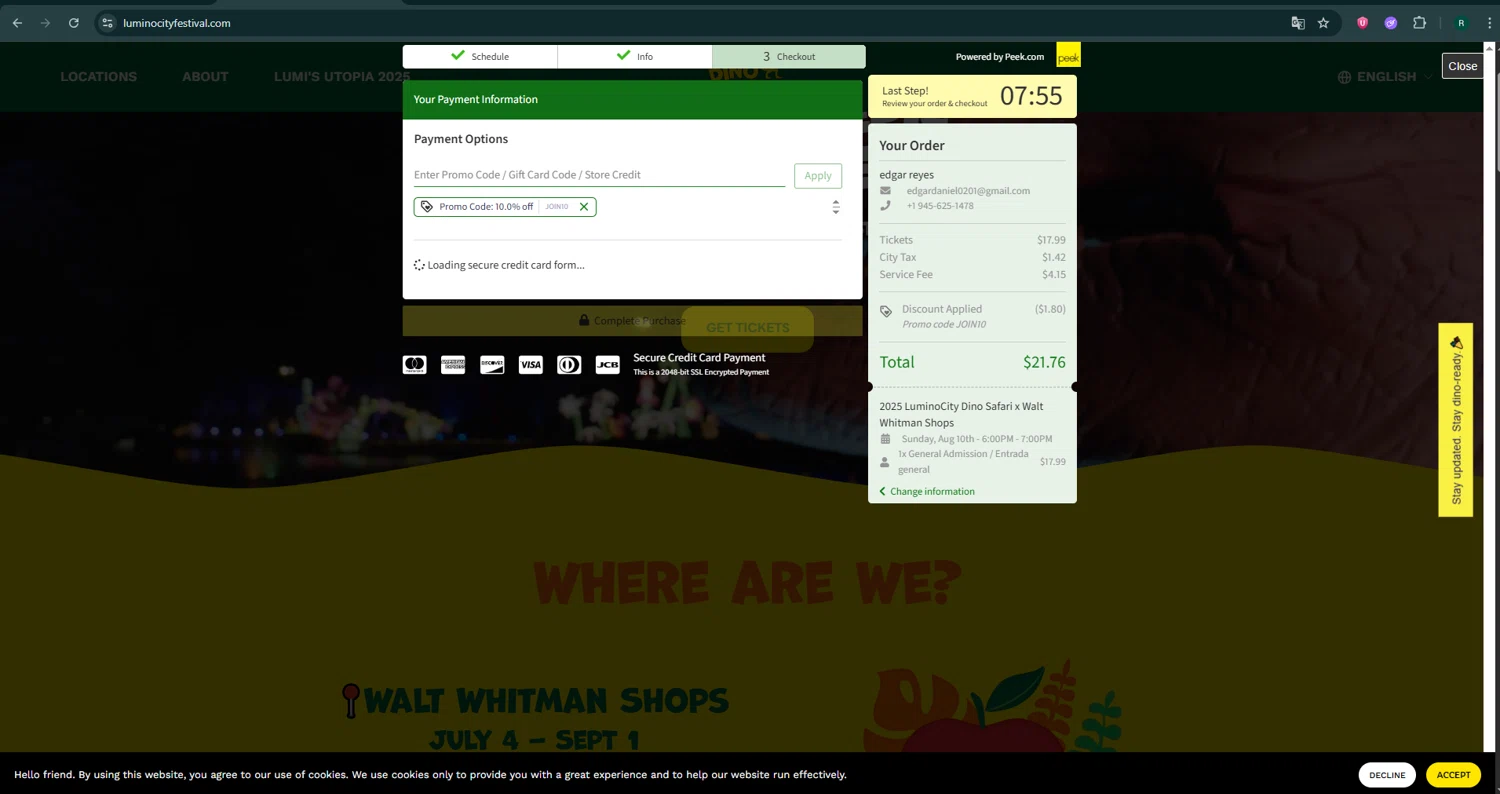Viewport: 1500px width, 794px height.
Task: Open LUMI'S UTOPIA 2025 menu item
Action: tap(342, 77)
